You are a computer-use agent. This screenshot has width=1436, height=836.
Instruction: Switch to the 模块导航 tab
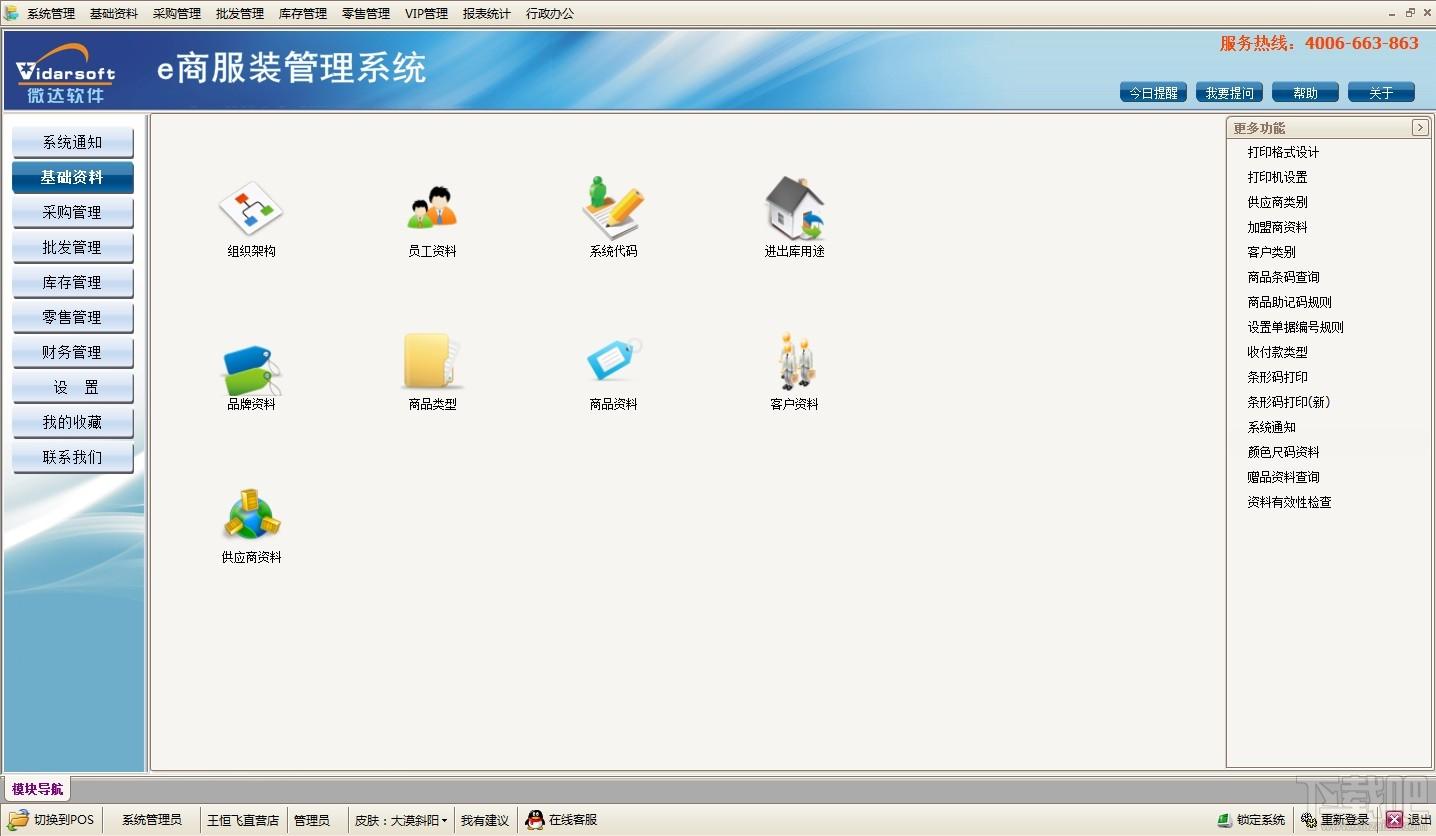[37, 789]
